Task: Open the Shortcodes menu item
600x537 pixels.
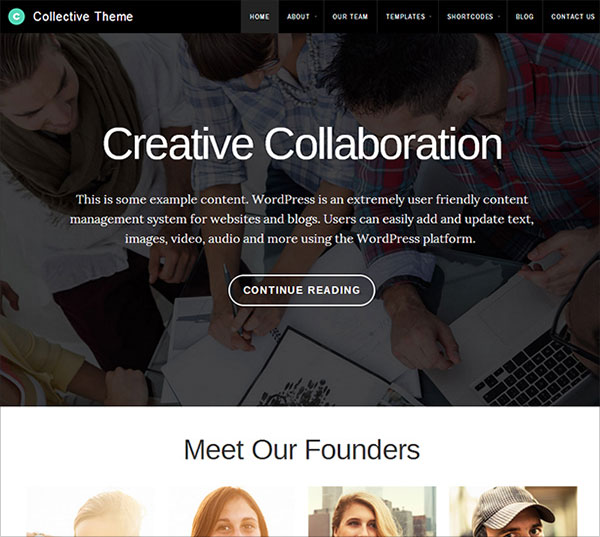Action: [470, 16]
